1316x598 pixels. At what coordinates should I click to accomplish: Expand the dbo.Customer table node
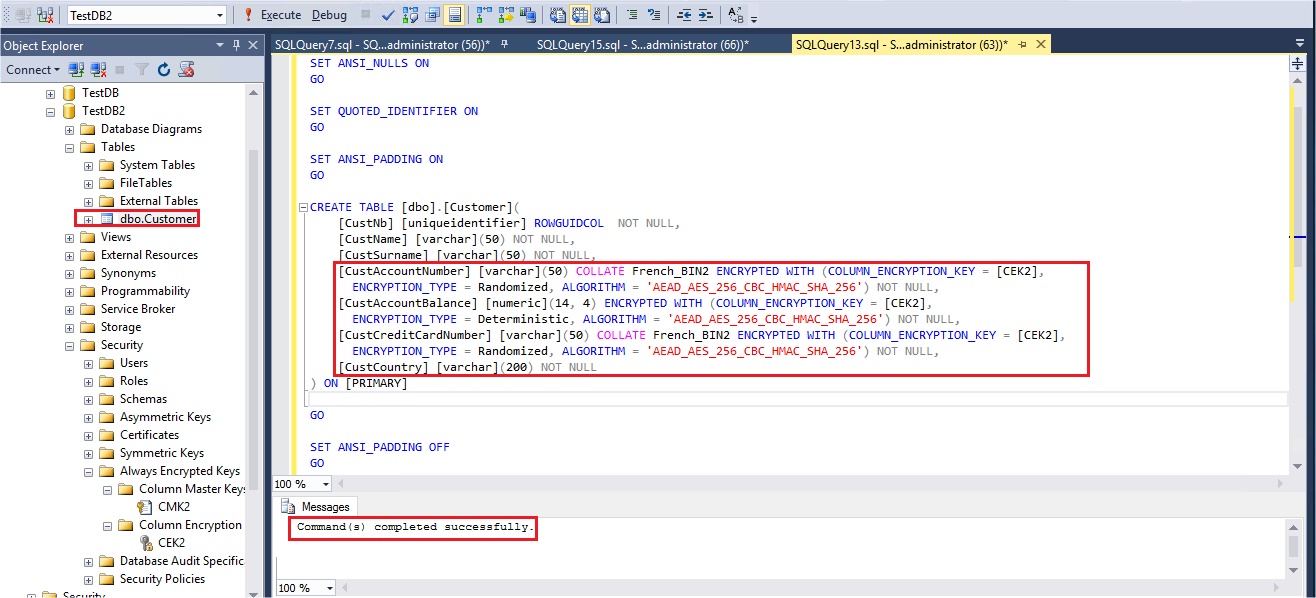coord(89,219)
